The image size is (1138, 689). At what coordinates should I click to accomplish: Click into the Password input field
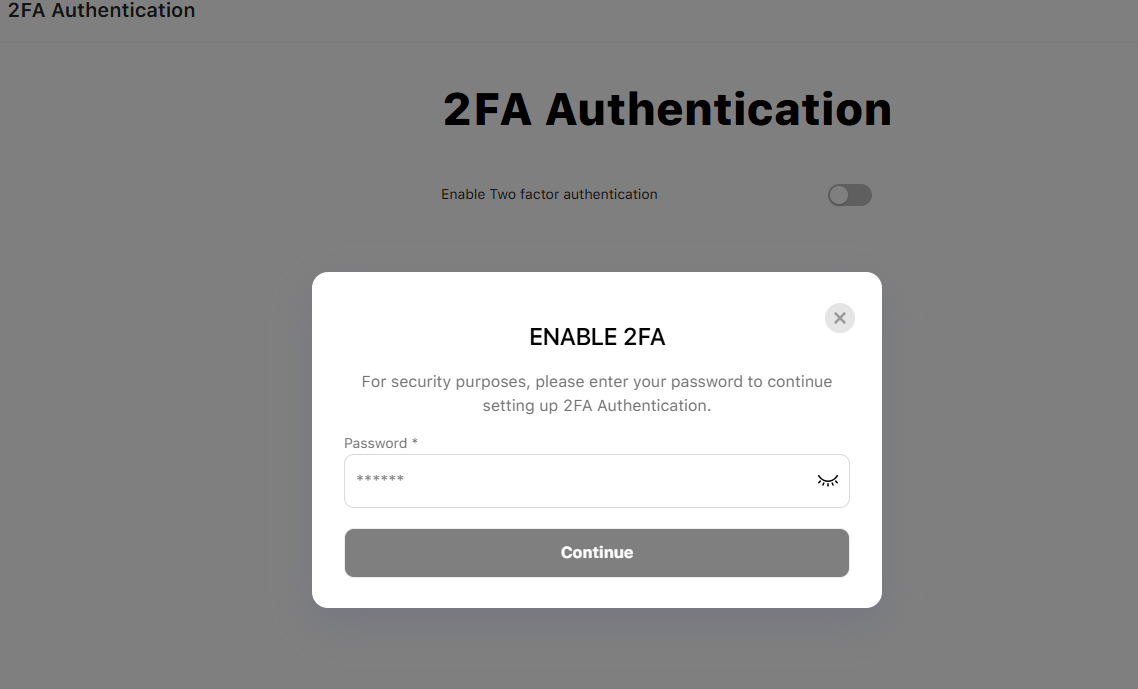(580, 481)
